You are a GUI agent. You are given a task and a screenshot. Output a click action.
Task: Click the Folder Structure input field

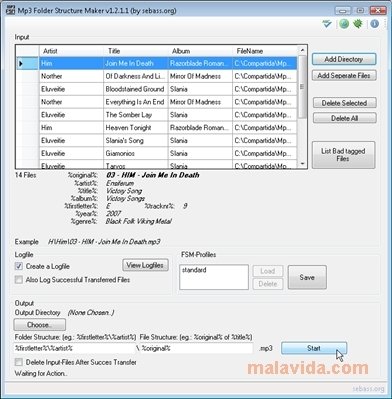75,348
